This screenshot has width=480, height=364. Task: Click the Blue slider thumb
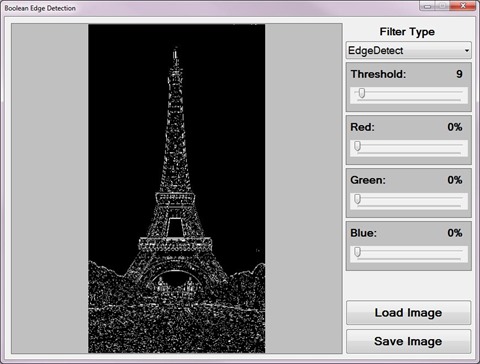[x=357, y=252]
